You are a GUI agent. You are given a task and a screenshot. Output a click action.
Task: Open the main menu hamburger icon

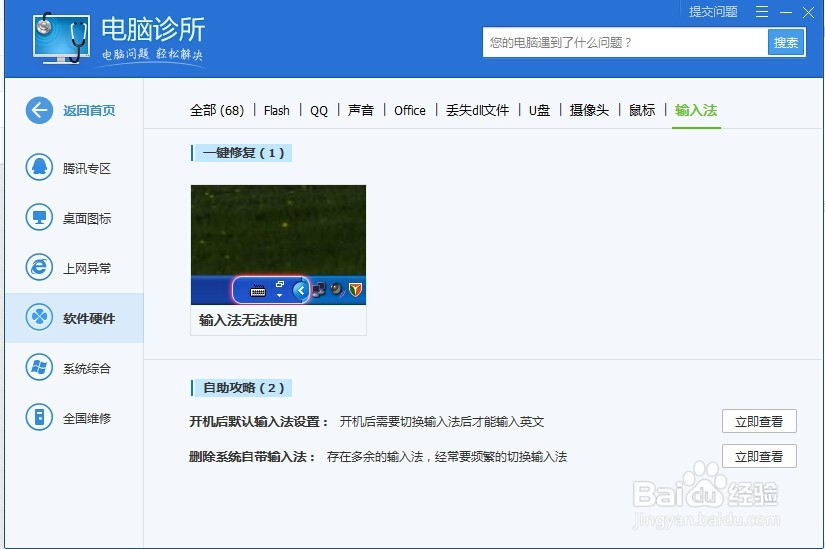(762, 12)
